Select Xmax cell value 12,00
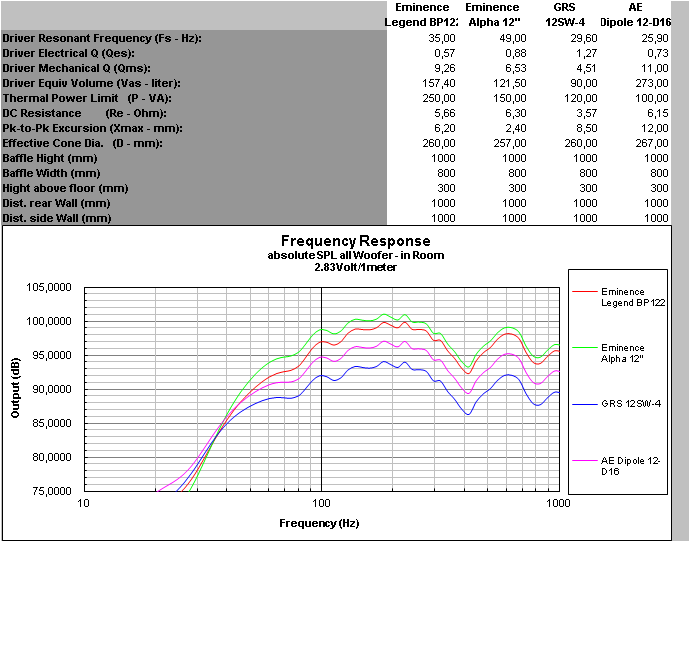Viewport: 689px width, 668px height. click(x=655, y=128)
